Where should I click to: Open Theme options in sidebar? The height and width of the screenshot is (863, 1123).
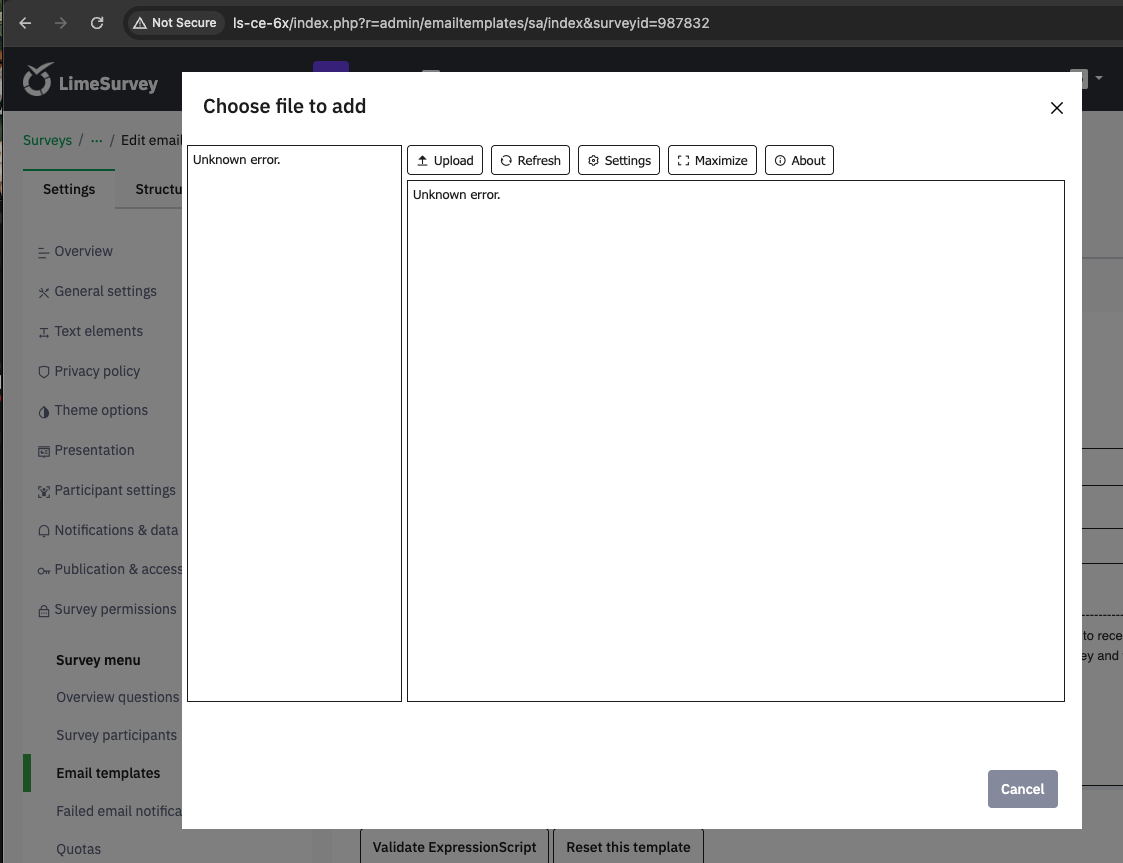tap(101, 410)
